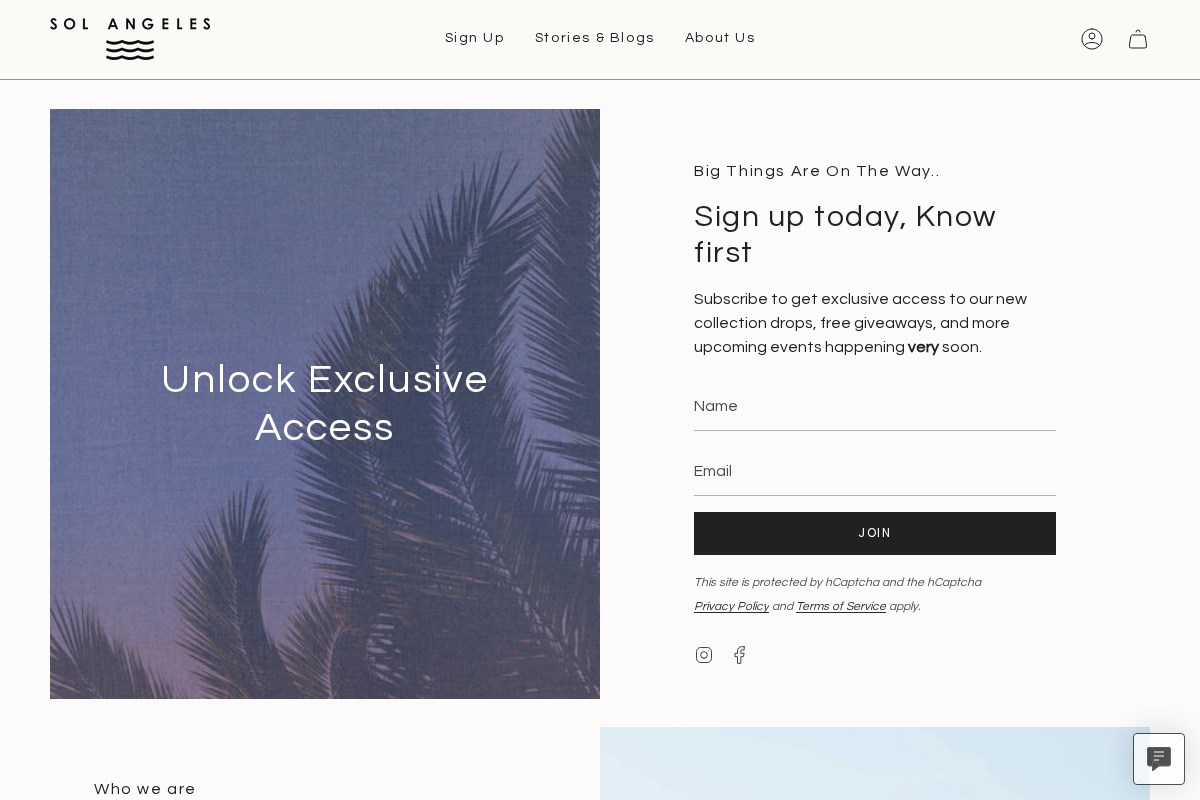Click the 'Who we are' section text
Screen dimensions: 1200x800
(145, 789)
